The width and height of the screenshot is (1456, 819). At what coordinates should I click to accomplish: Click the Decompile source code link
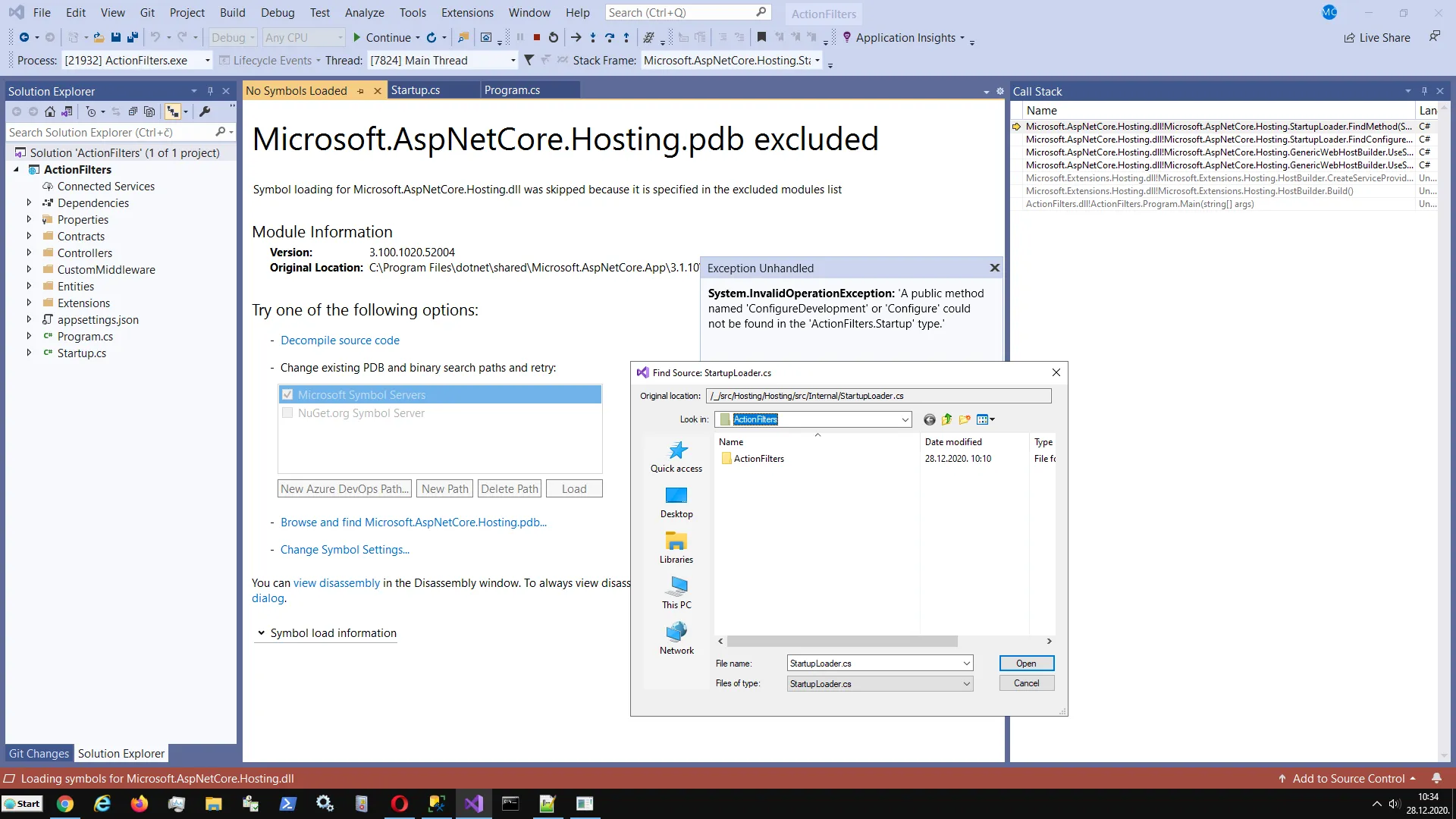(x=340, y=340)
